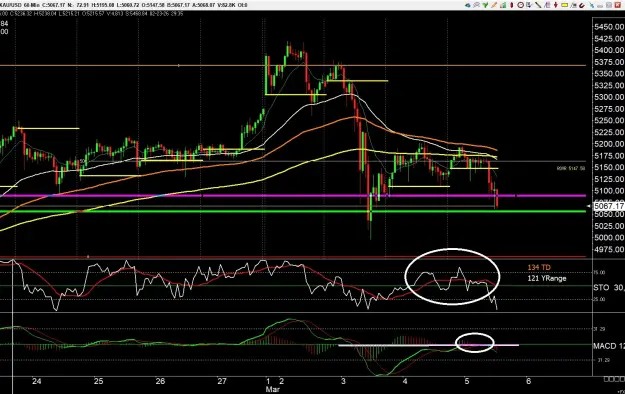Click the highlighted 5067.17 current price tag
This screenshot has width=625, height=394.
coord(609,206)
